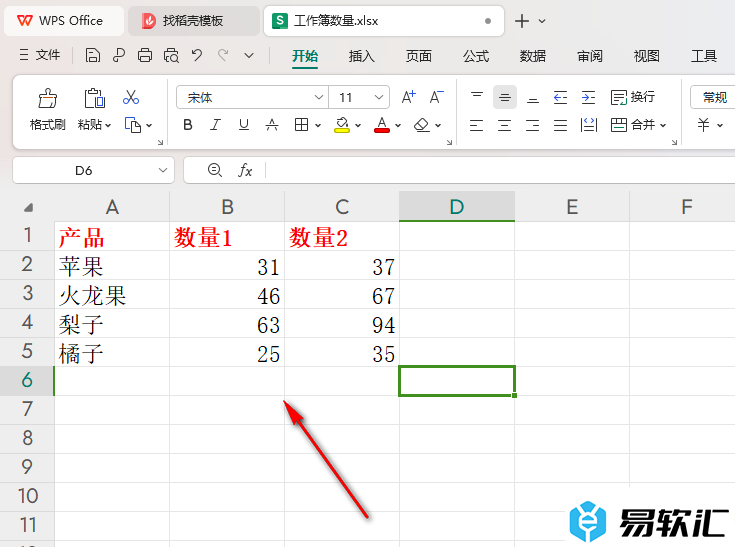735x547 pixels.
Task: Undo the last action
Action: (x=197, y=56)
